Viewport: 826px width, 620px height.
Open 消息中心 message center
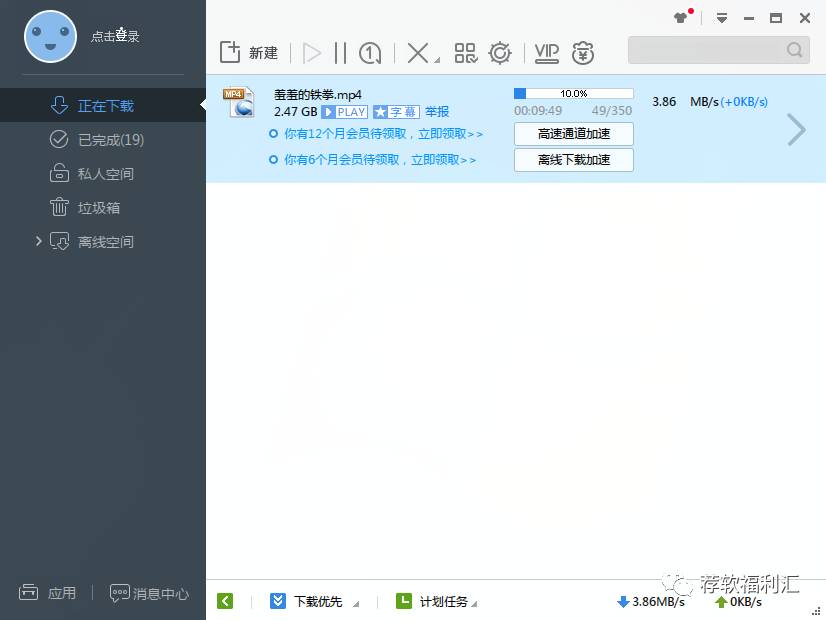coord(149,594)
